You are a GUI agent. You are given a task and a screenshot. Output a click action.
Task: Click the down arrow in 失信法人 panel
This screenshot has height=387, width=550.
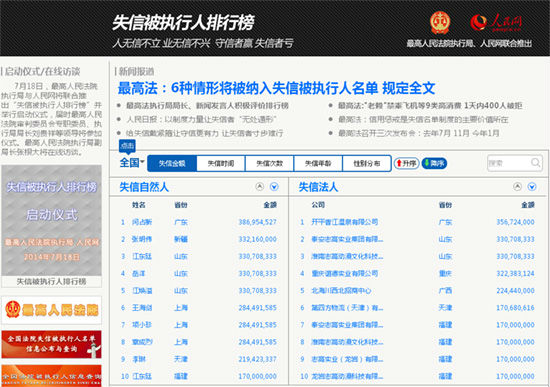pos(532,187)
